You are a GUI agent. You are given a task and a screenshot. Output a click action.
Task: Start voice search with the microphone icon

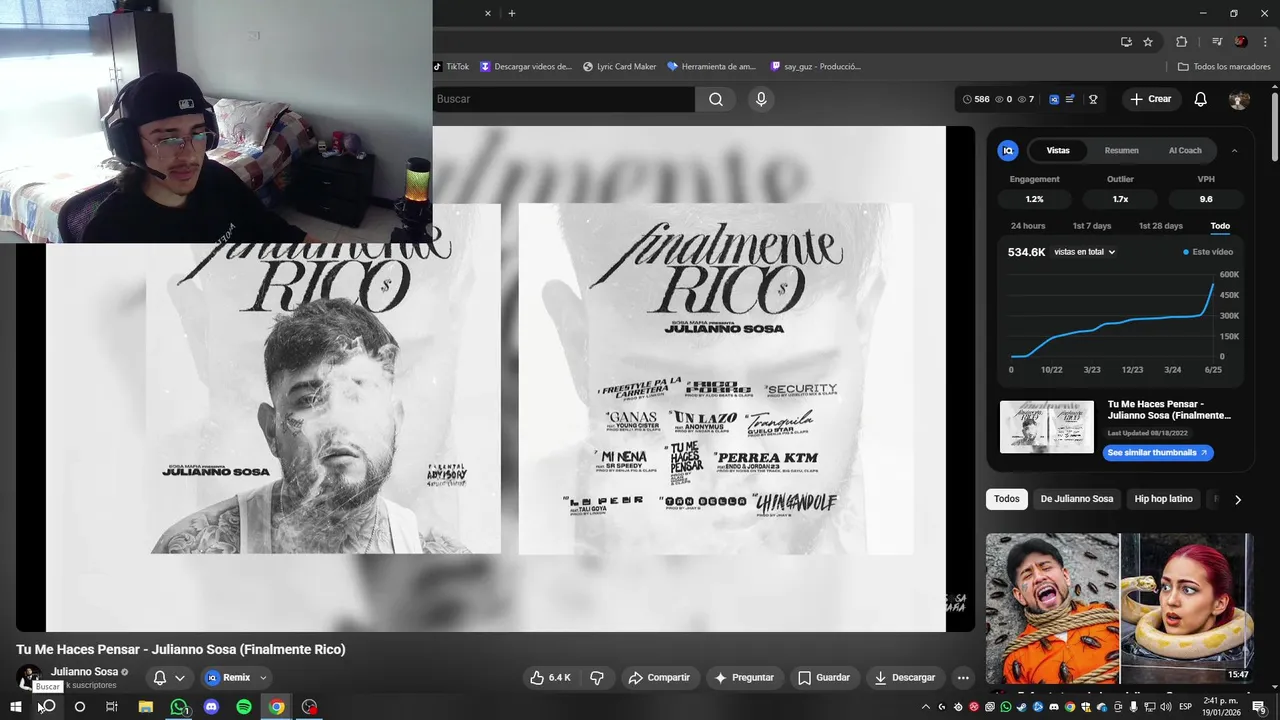(761, 99)
